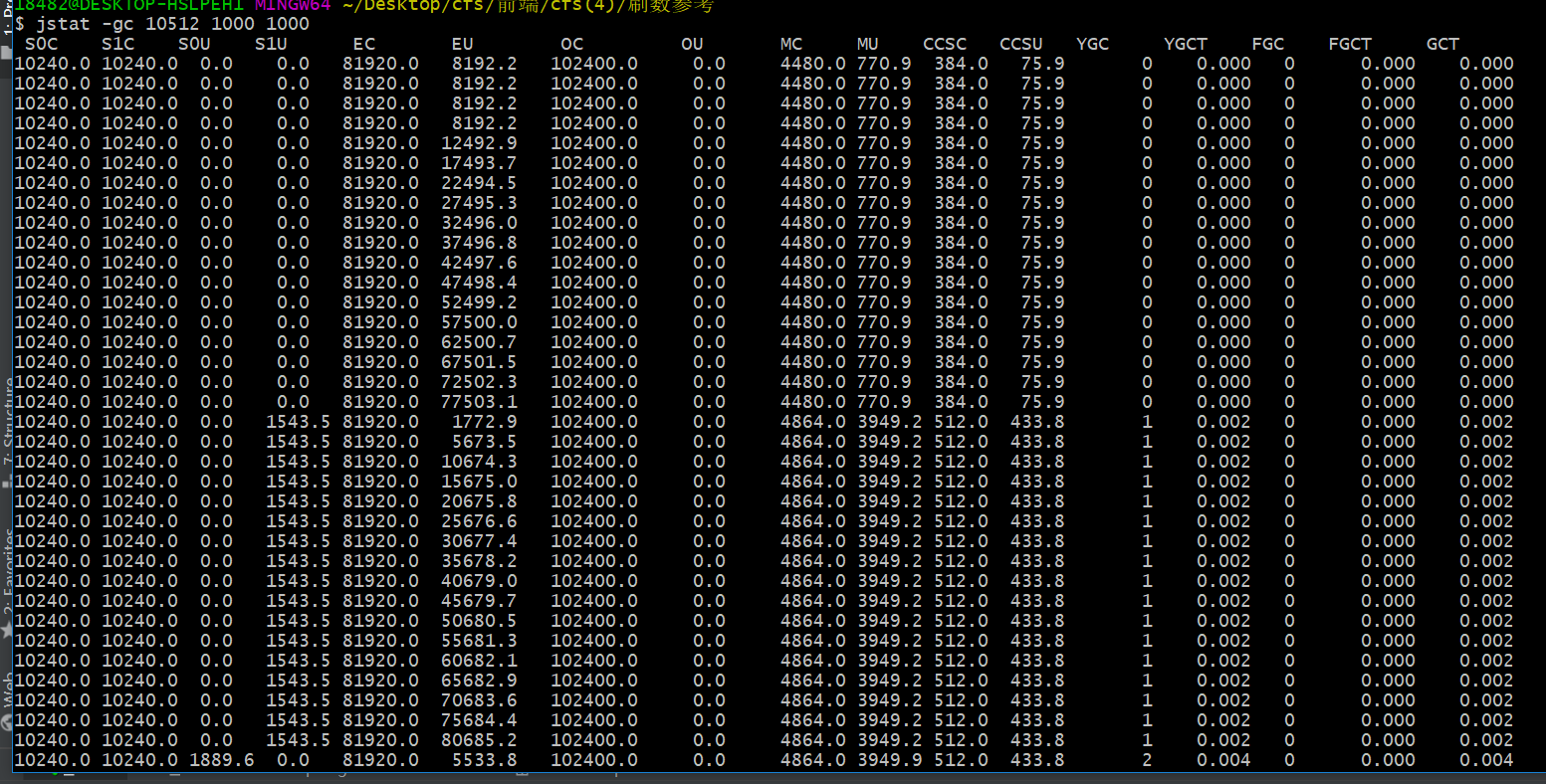The width and height of the screenshot is (1546, 784).
Task: Click the EU value 55681.3
Action: tap(480, 641)
